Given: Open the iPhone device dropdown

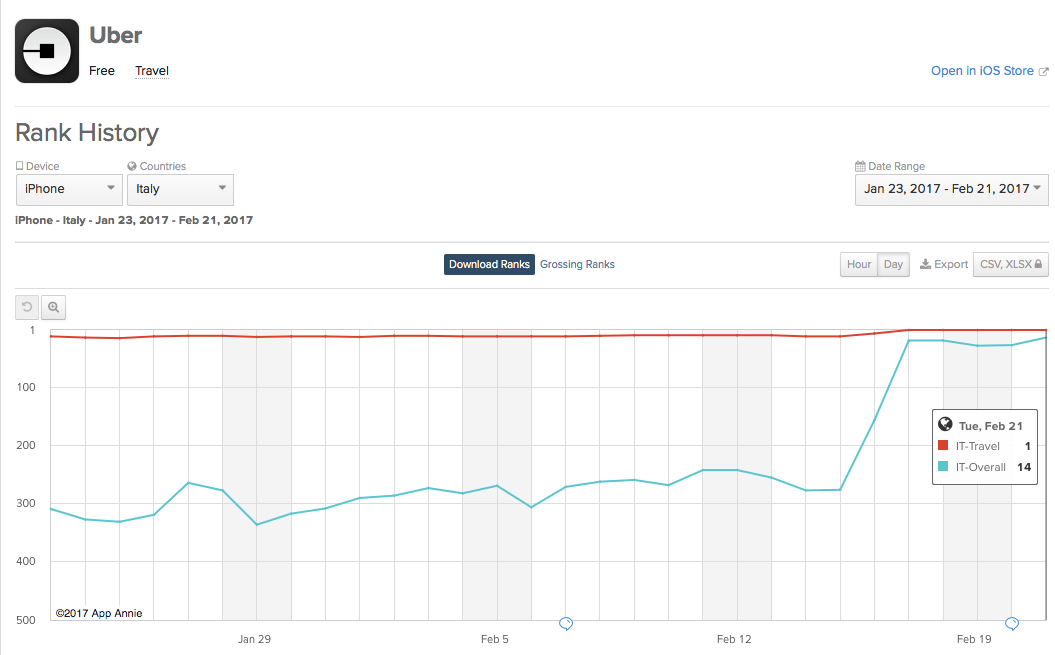Looking at the screenshot, I should point(69,189).
